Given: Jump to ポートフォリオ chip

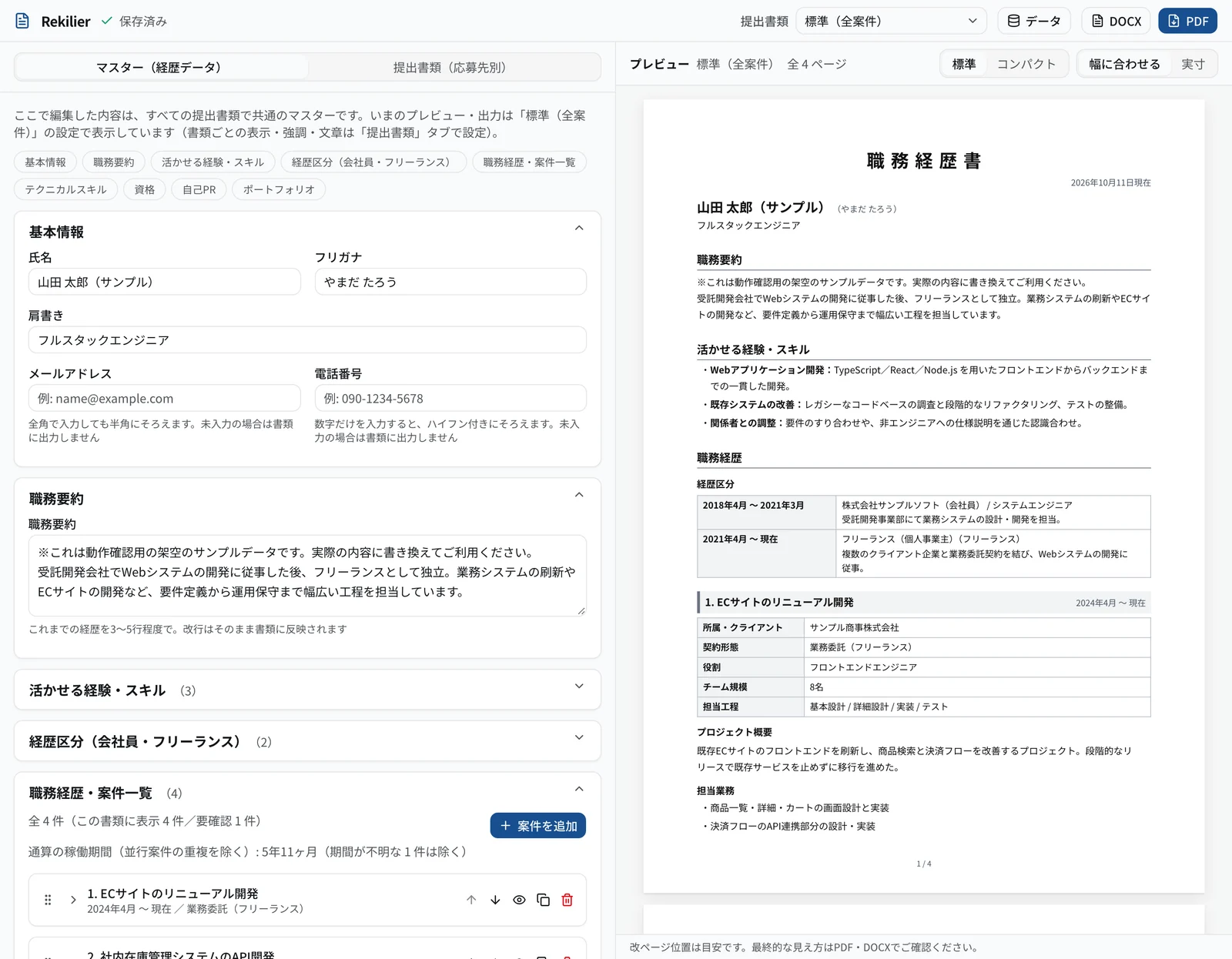Looking at the screenshot, I should (x=279, y=189).
